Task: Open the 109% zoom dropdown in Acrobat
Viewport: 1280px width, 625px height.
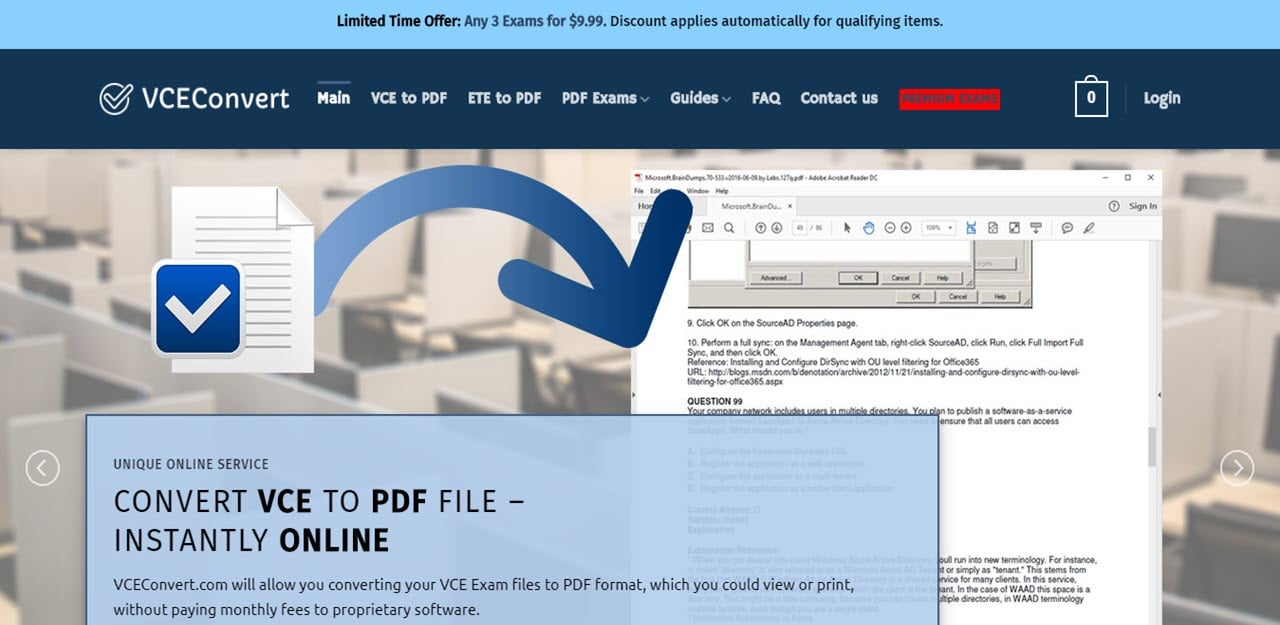Action: (x=939, y=228)
